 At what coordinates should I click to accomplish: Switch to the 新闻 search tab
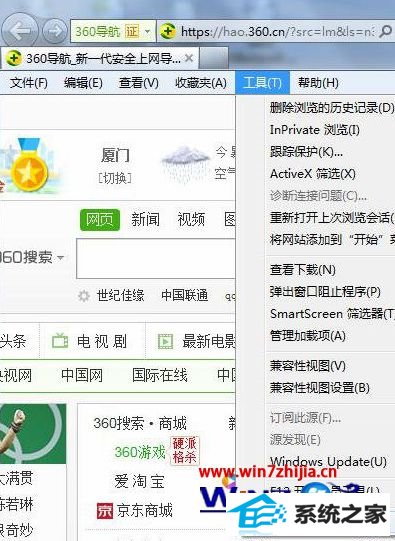[x=145, y=220]
